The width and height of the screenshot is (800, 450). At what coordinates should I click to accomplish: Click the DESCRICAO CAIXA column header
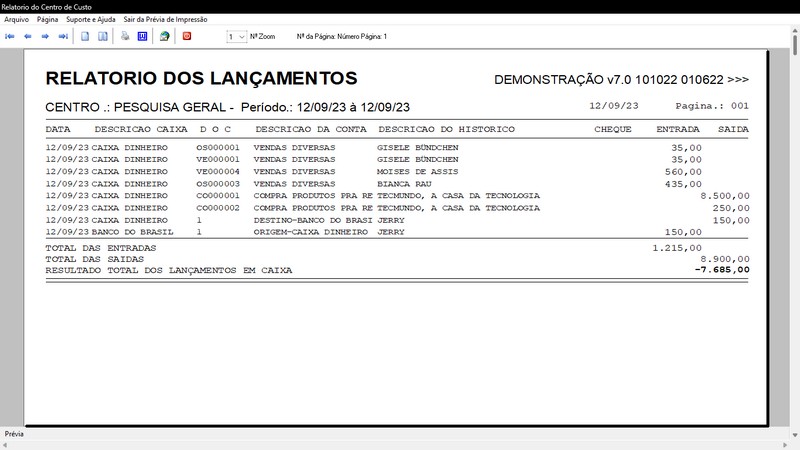coord(141,129)
